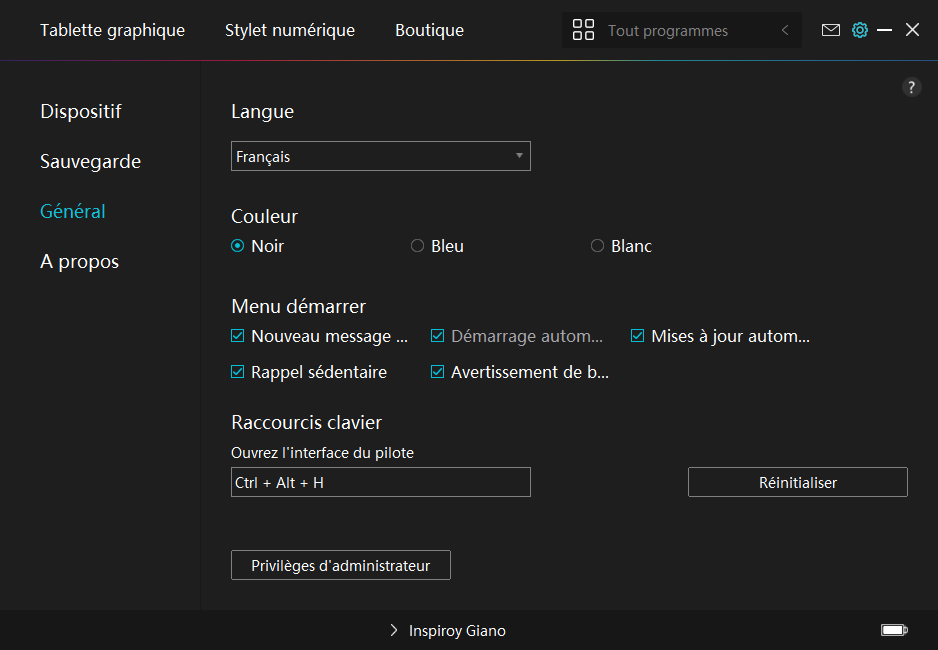Switch to the Stylet numérique tab
The width and height of the screenshot is (938, 650).
[x=289, y=30]
